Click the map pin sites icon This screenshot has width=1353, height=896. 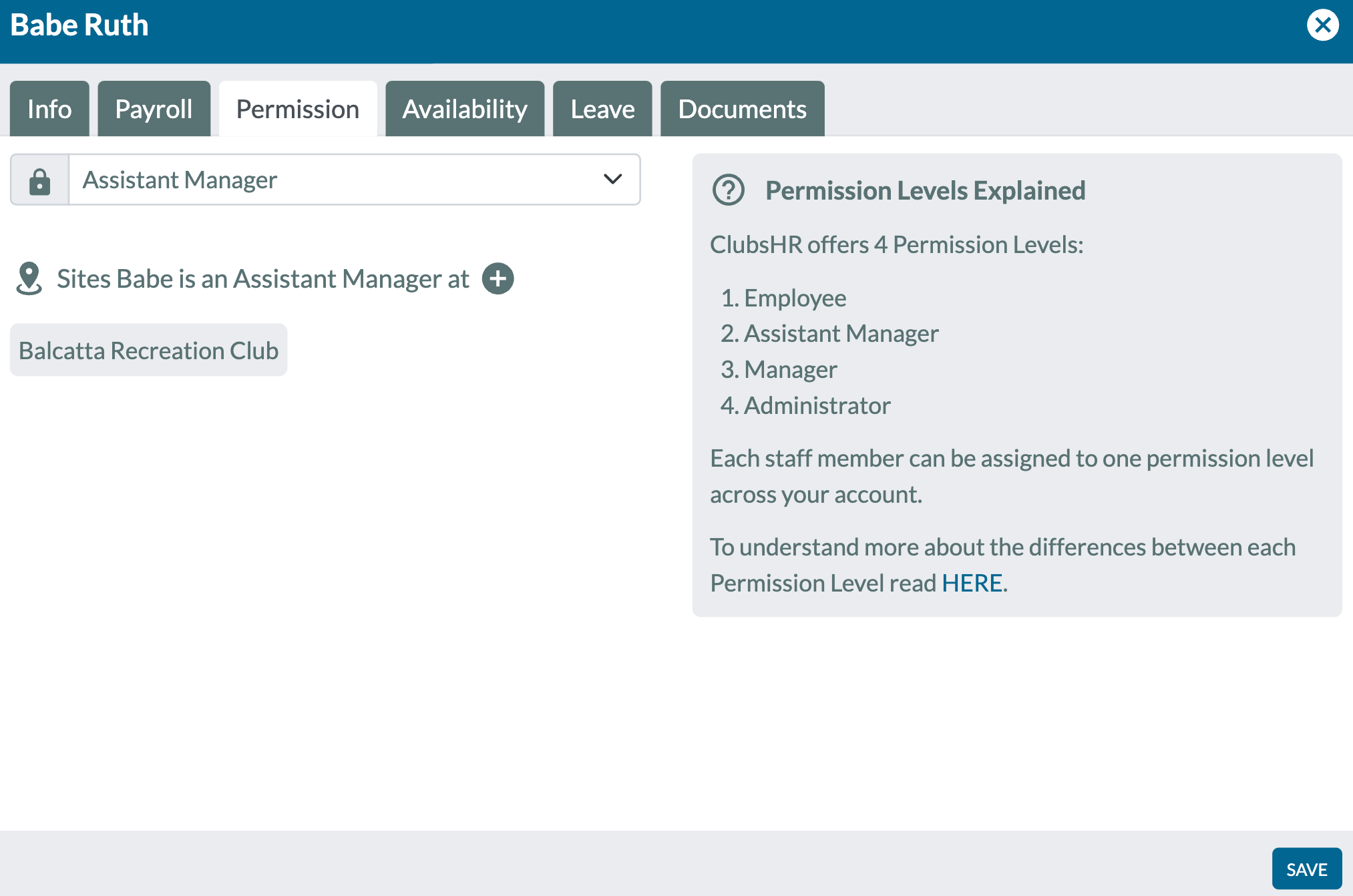click(x=29, y=278)
